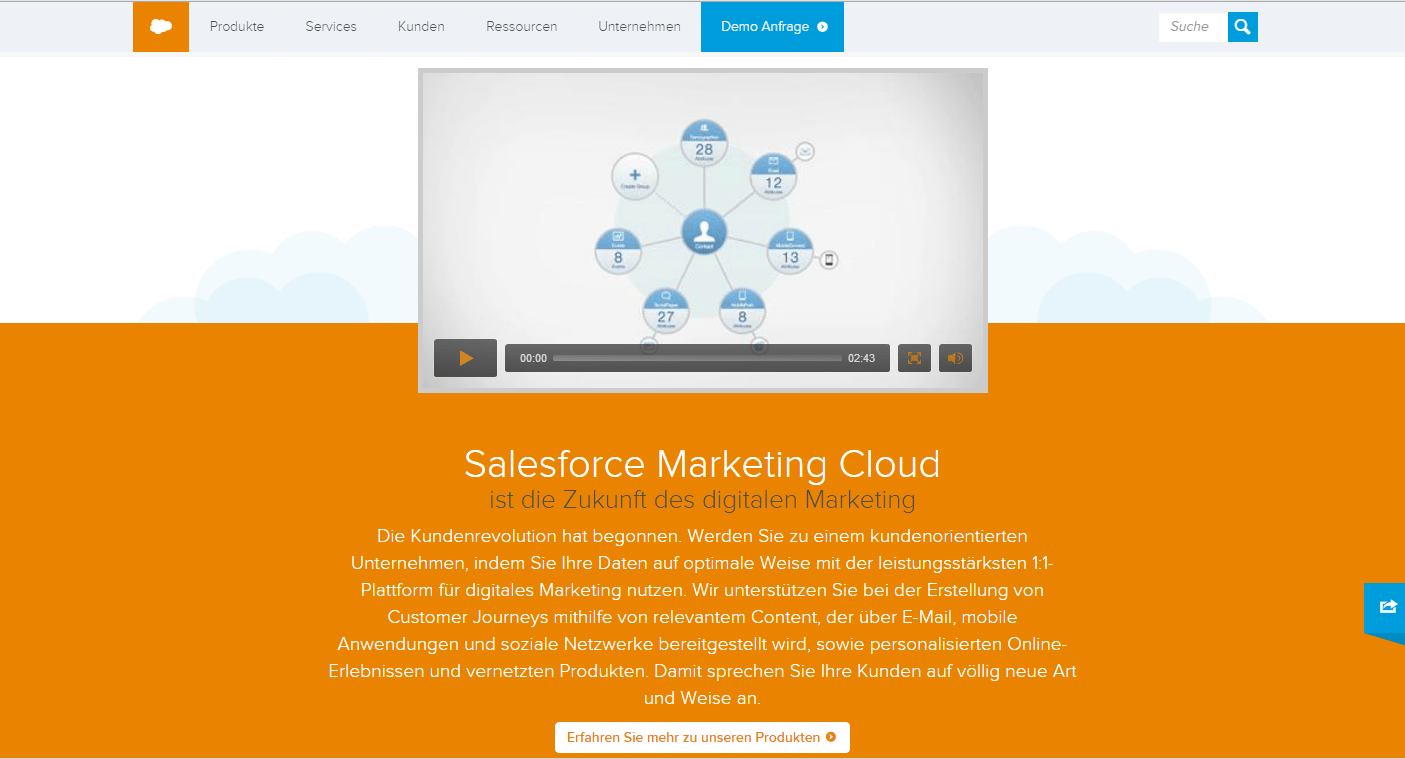Open the Unternehmen menu
This screenshot has height=759, width=1405.
(x=640, y=27)
